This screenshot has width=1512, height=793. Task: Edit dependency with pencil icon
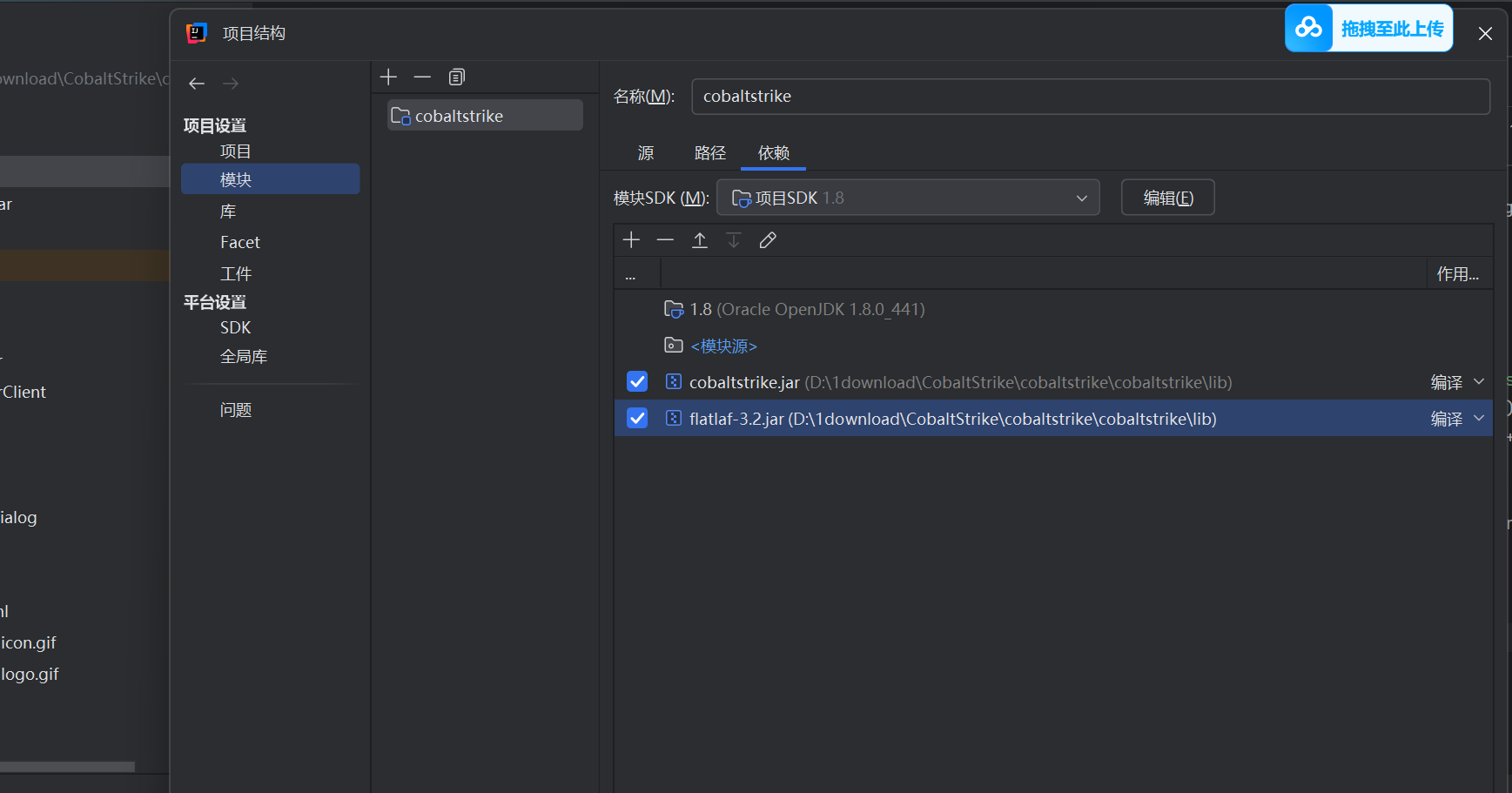pos(768,239)
